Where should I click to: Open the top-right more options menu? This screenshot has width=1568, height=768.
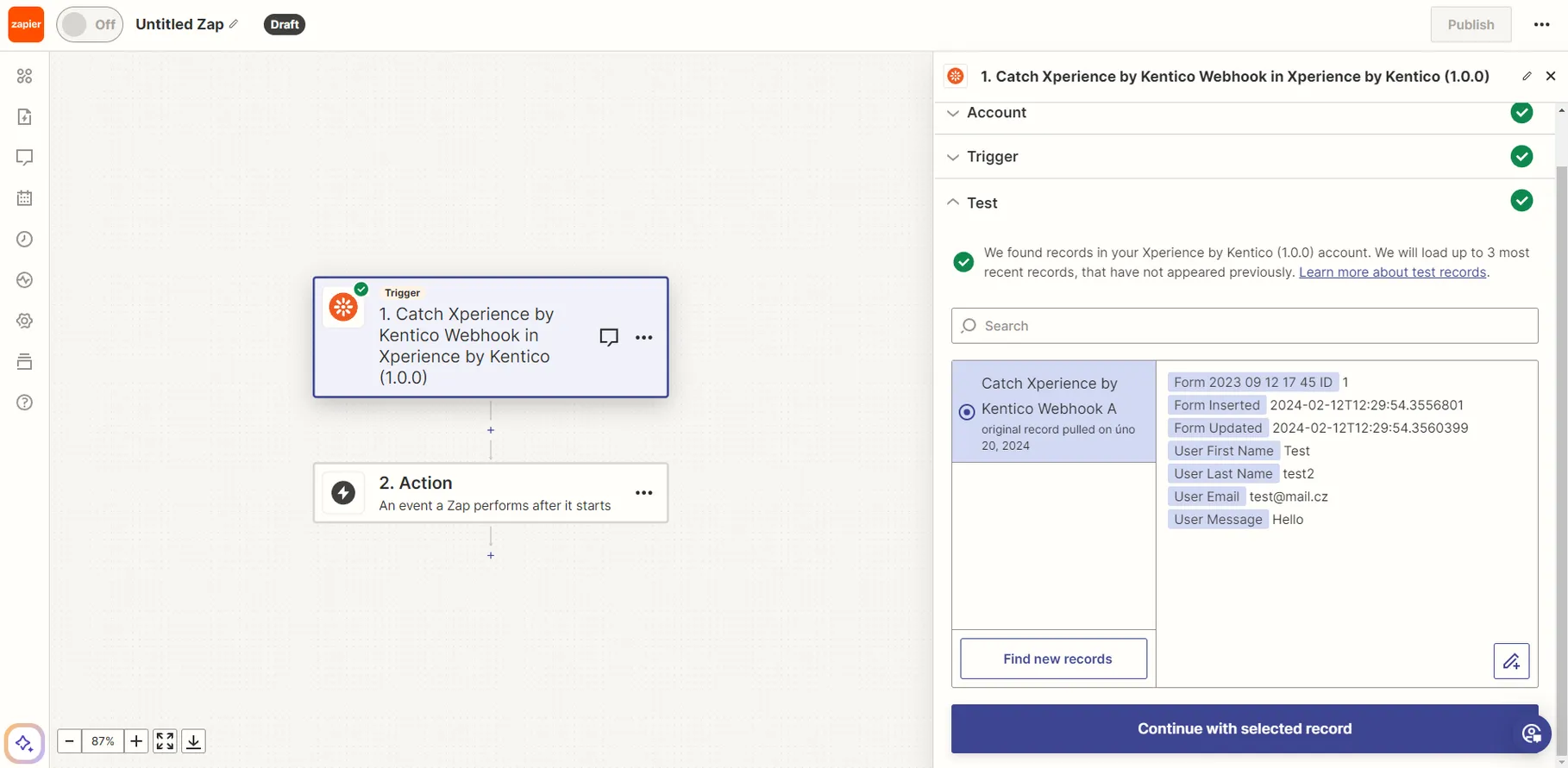(x=1542, y=24)
